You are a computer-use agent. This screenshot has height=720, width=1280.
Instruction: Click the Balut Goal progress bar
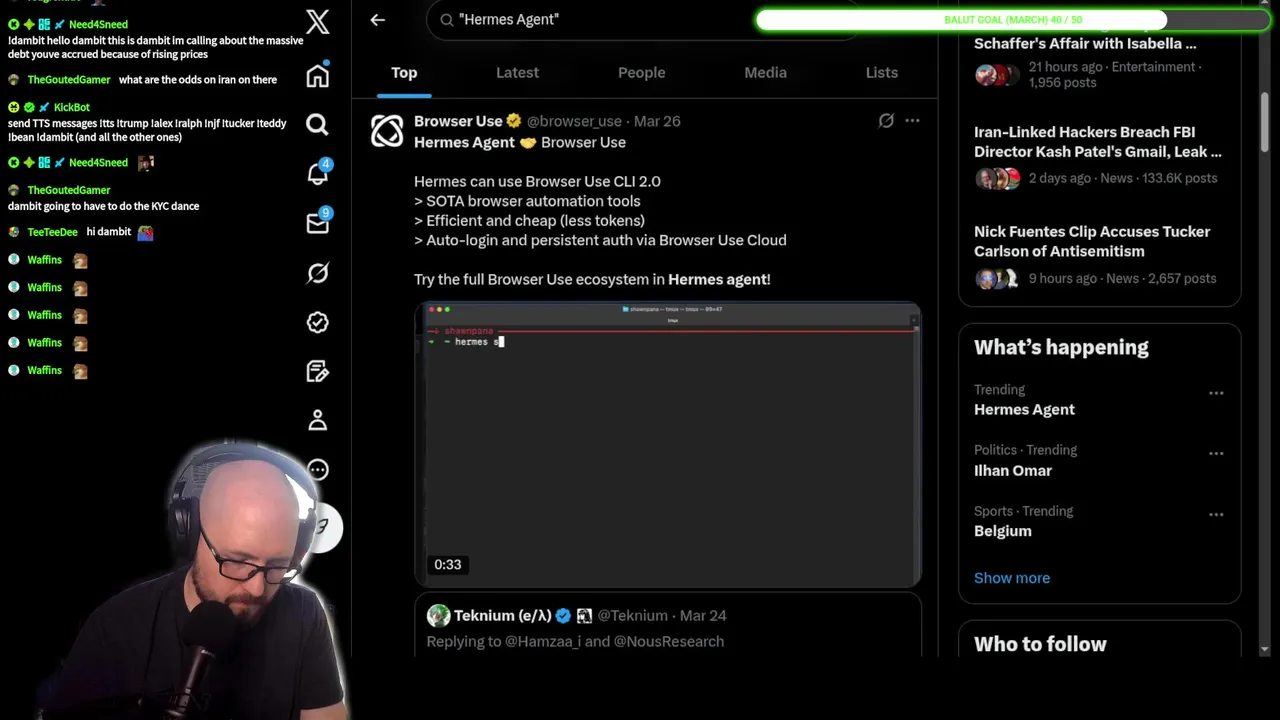[x=1012, y=20]
